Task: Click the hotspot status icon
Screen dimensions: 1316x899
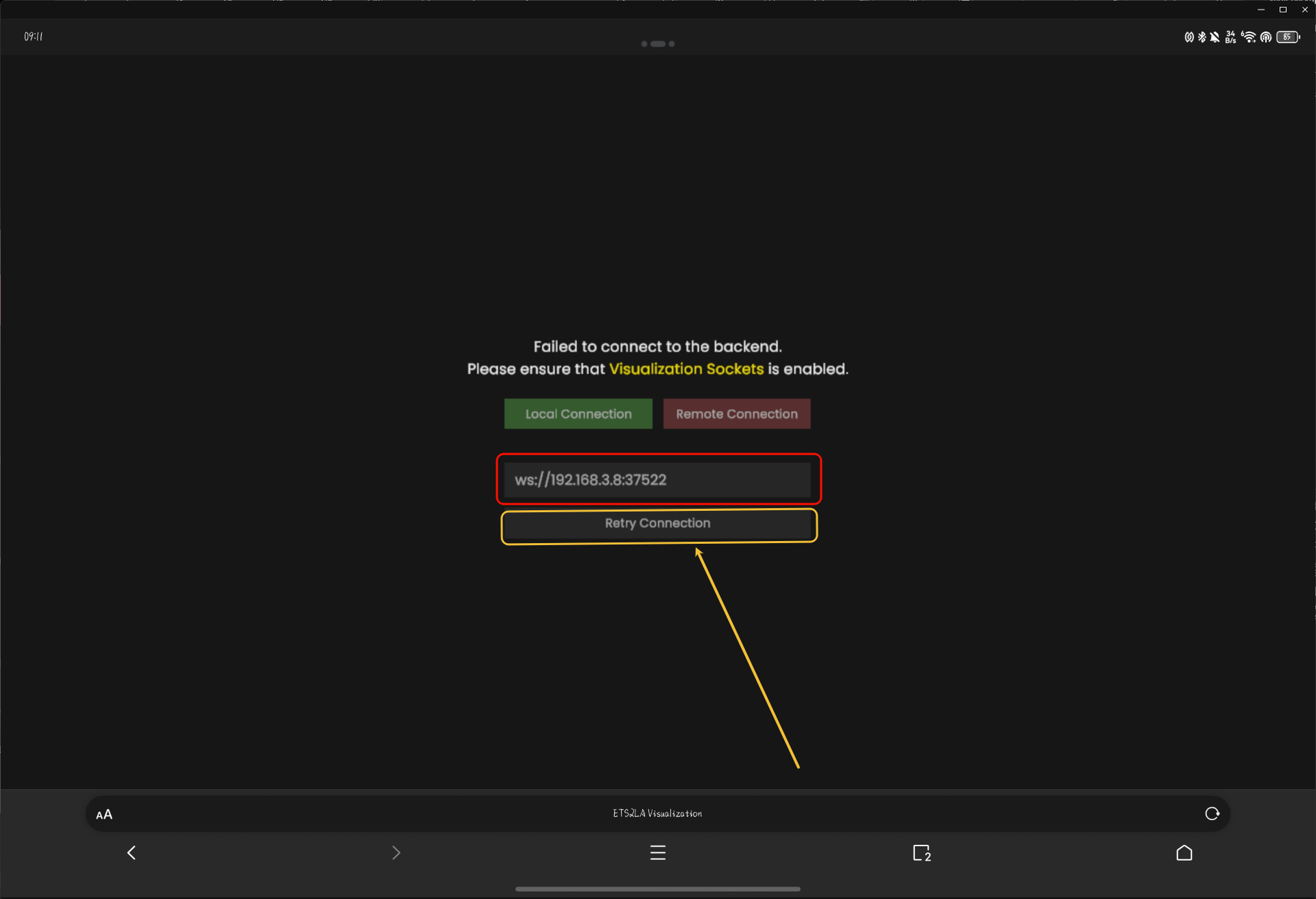Action: tap(1265, 37)
